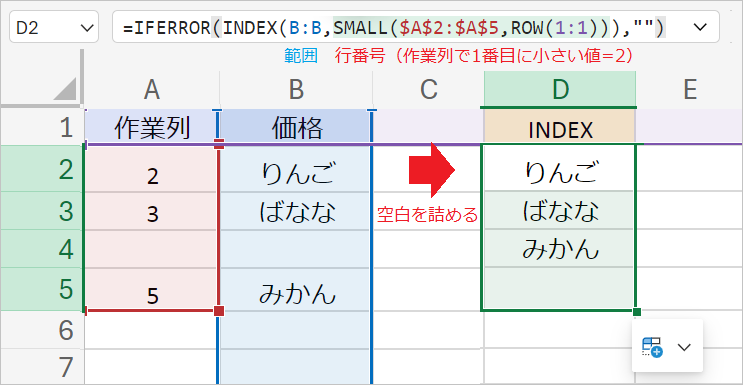Click the green fill handle of column D selection
The image size is (745, 386).
pyautogui.click(x=637, y=312)
